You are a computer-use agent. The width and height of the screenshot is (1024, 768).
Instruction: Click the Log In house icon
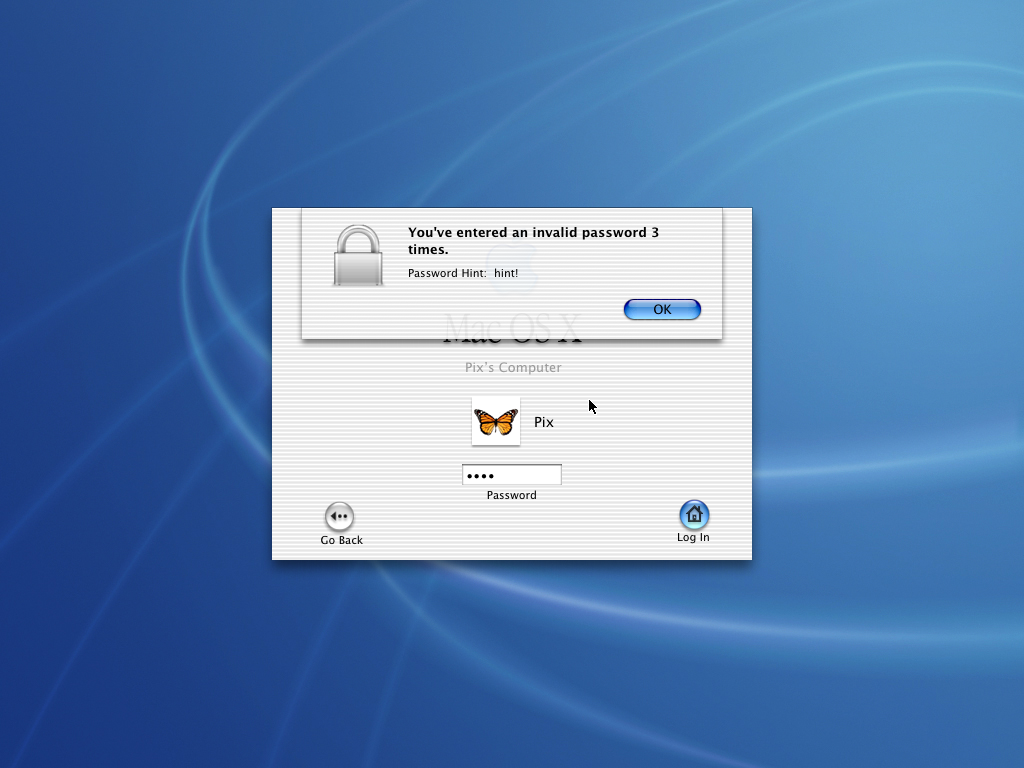[694, 515]
